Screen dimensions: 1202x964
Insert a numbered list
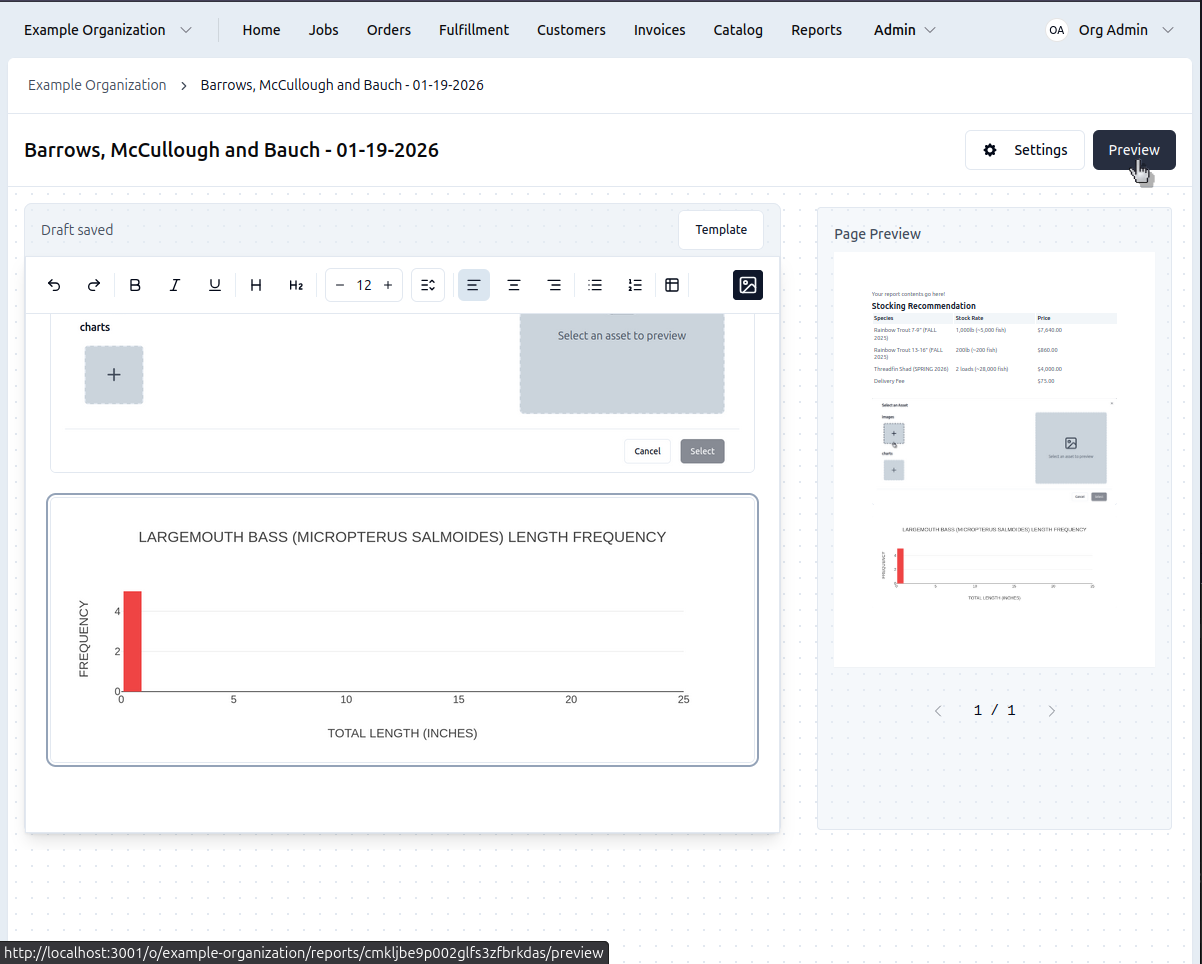click(635, 285)
